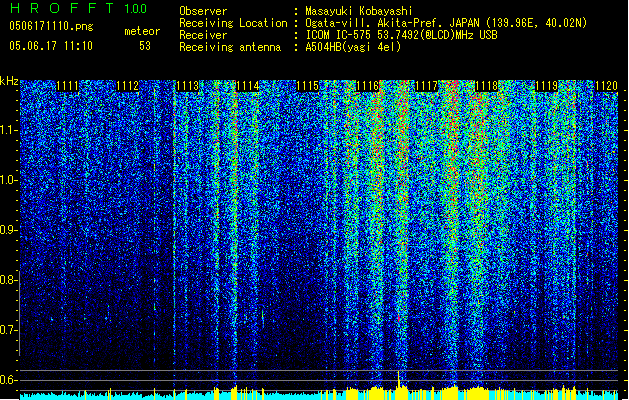Click the 0.8 frequency axis label

[9, 280]
